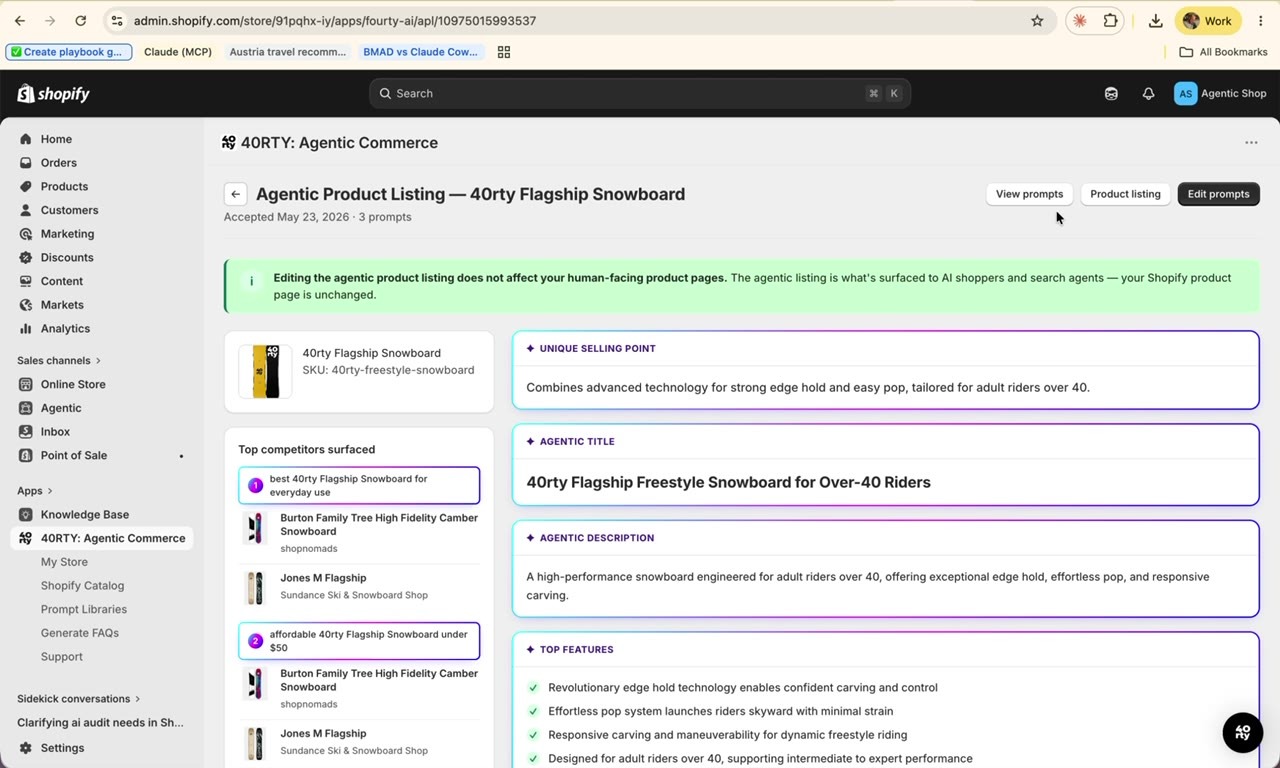Screen dimensions: 1280x768
Task: Click the View prompts button
Action: 1029,194
